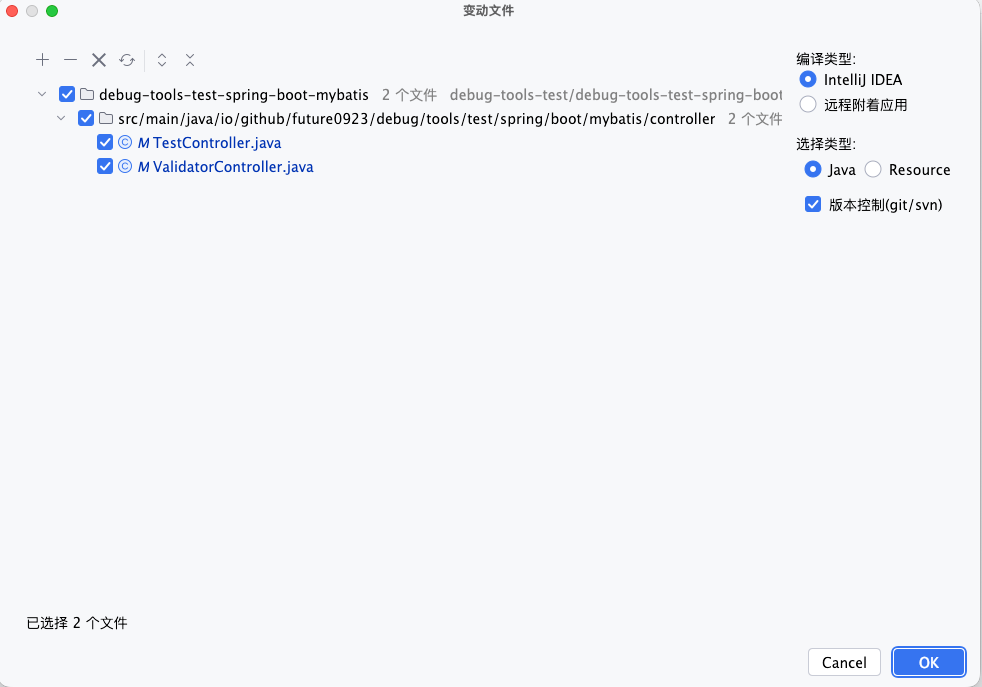Click the remove (minus) toolbar icon
This screenshot has width=982, height=687.
pos(71,60)
